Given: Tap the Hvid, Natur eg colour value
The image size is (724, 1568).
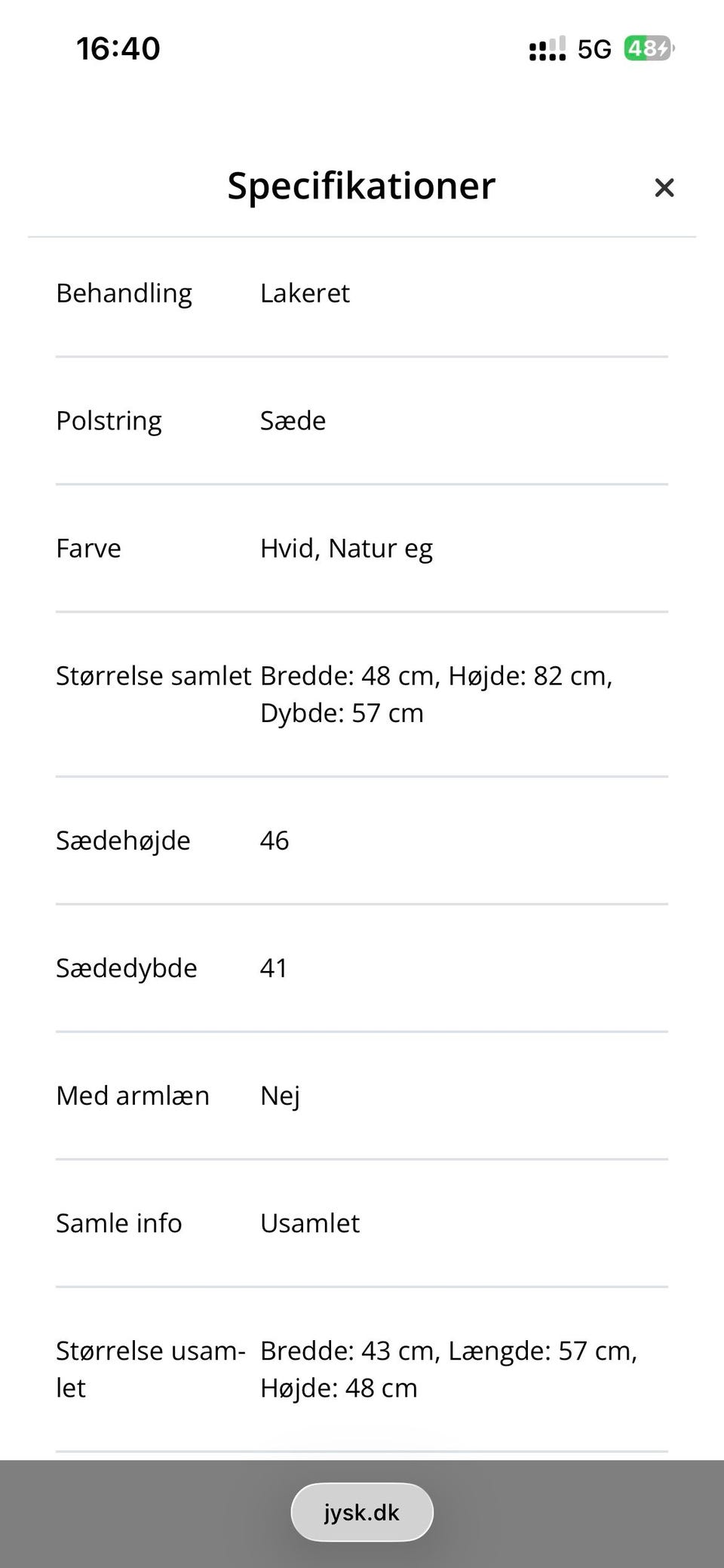Looking at the screenshot, I should [346, 549].
